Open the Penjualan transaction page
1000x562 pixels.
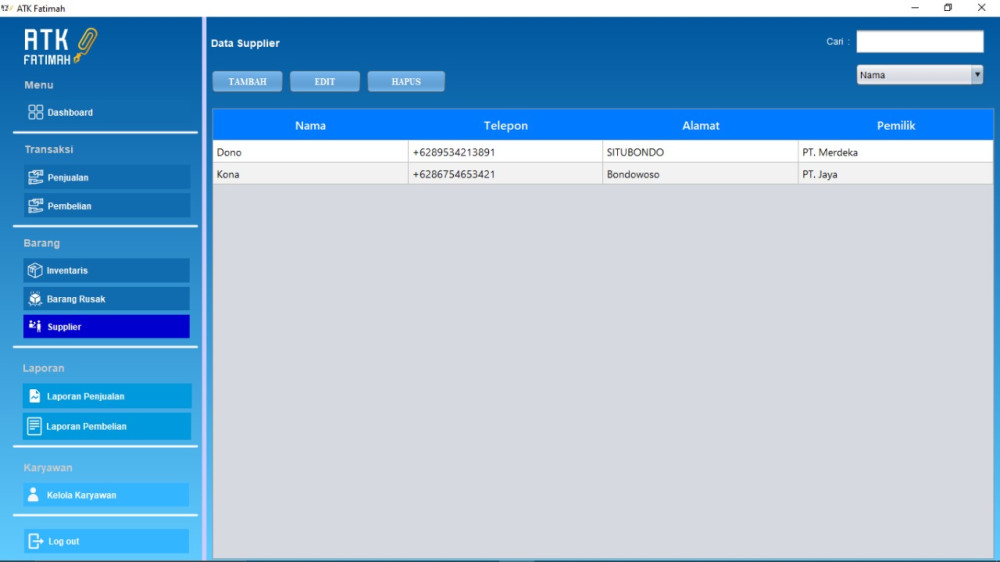coord(107,177)
